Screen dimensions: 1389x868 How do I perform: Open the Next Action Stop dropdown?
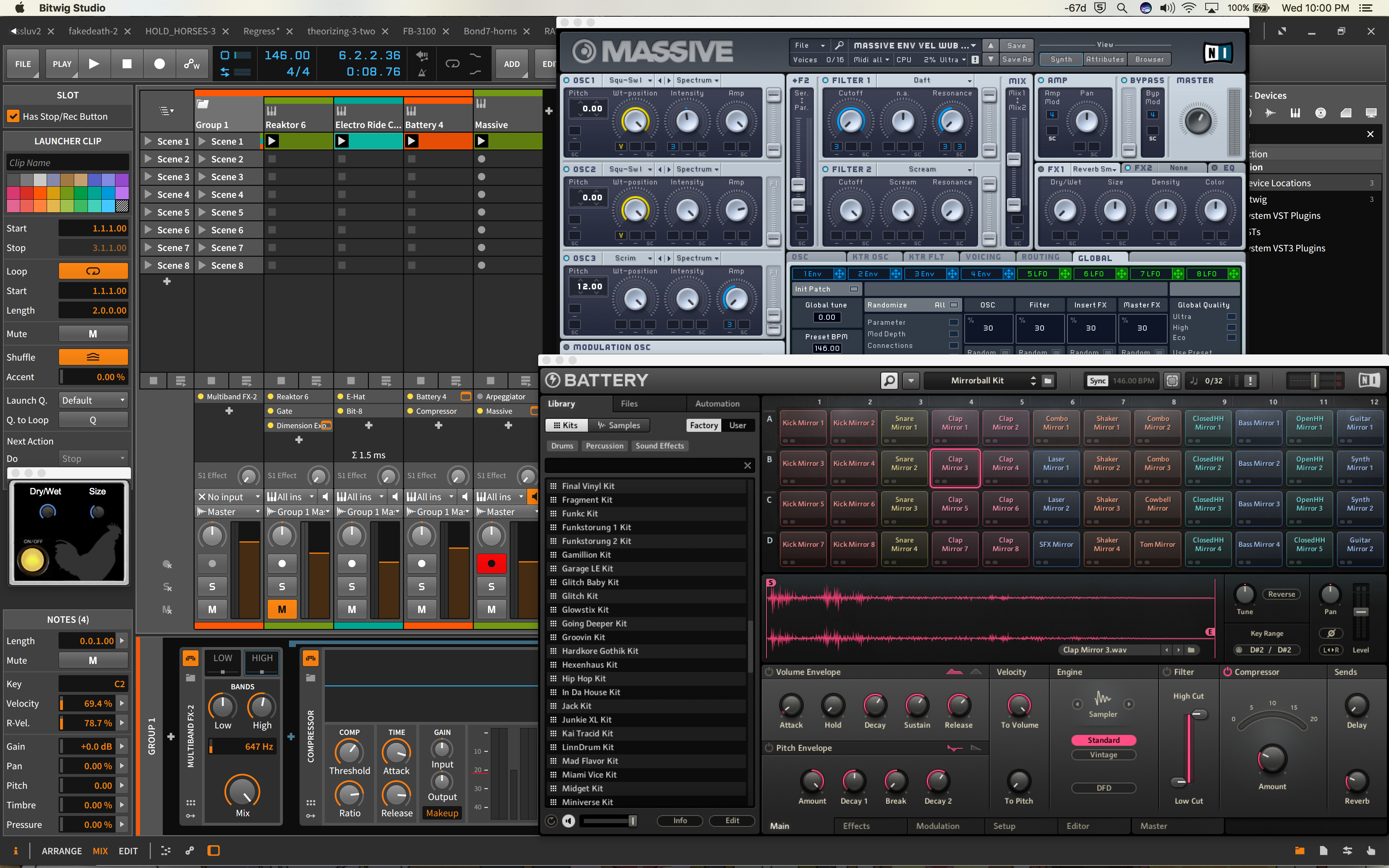(93, 458)
